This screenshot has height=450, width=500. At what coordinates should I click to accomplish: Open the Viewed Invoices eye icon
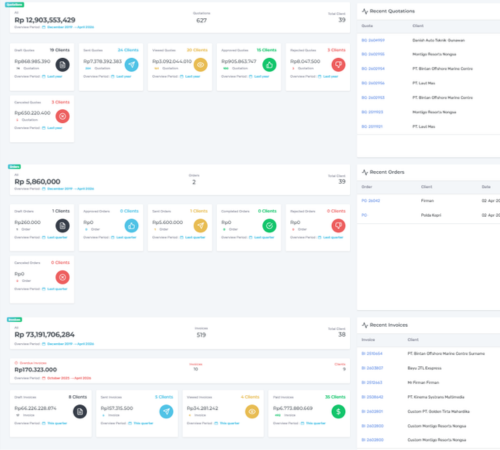[252, 412]
